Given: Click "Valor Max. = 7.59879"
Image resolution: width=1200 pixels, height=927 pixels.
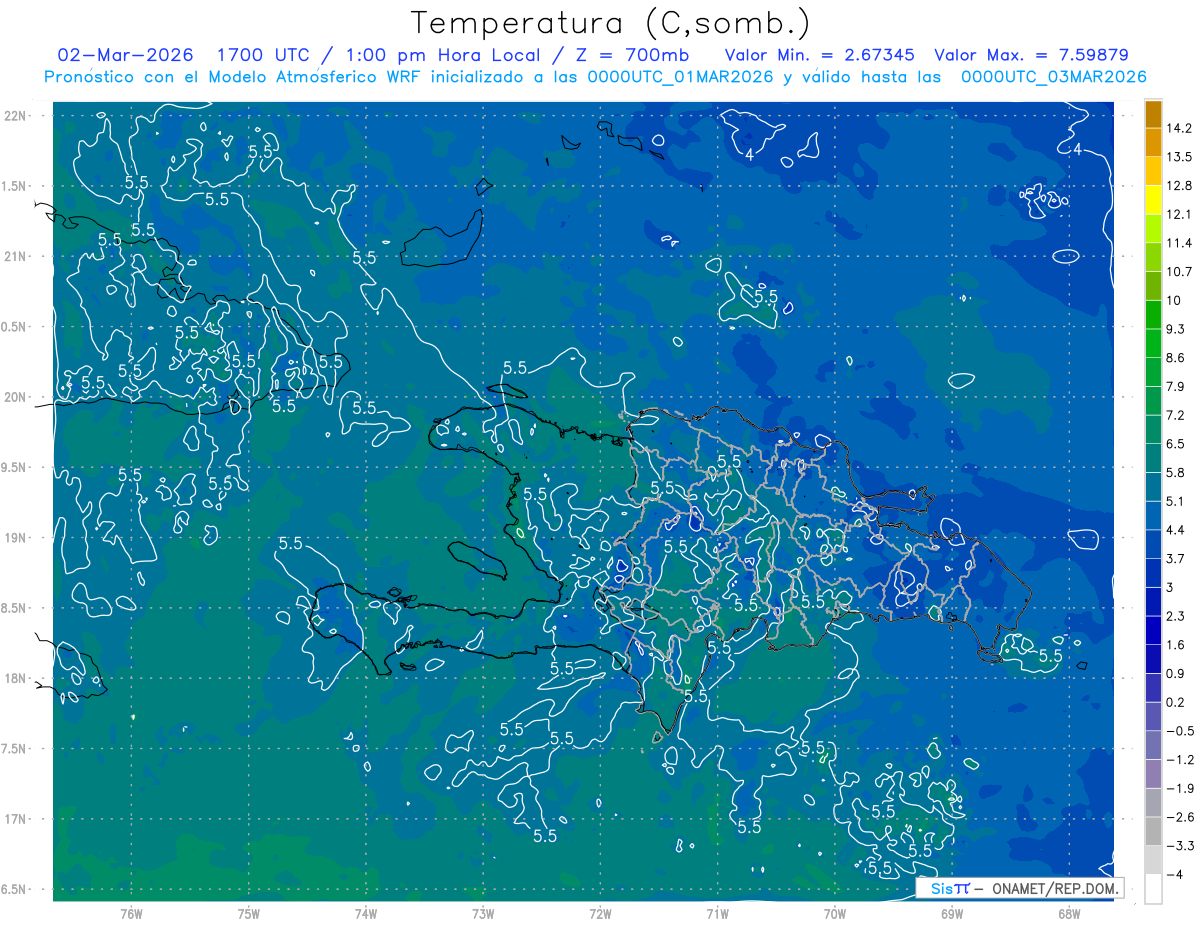Looking at the screenshot, I should [1031, 55].
